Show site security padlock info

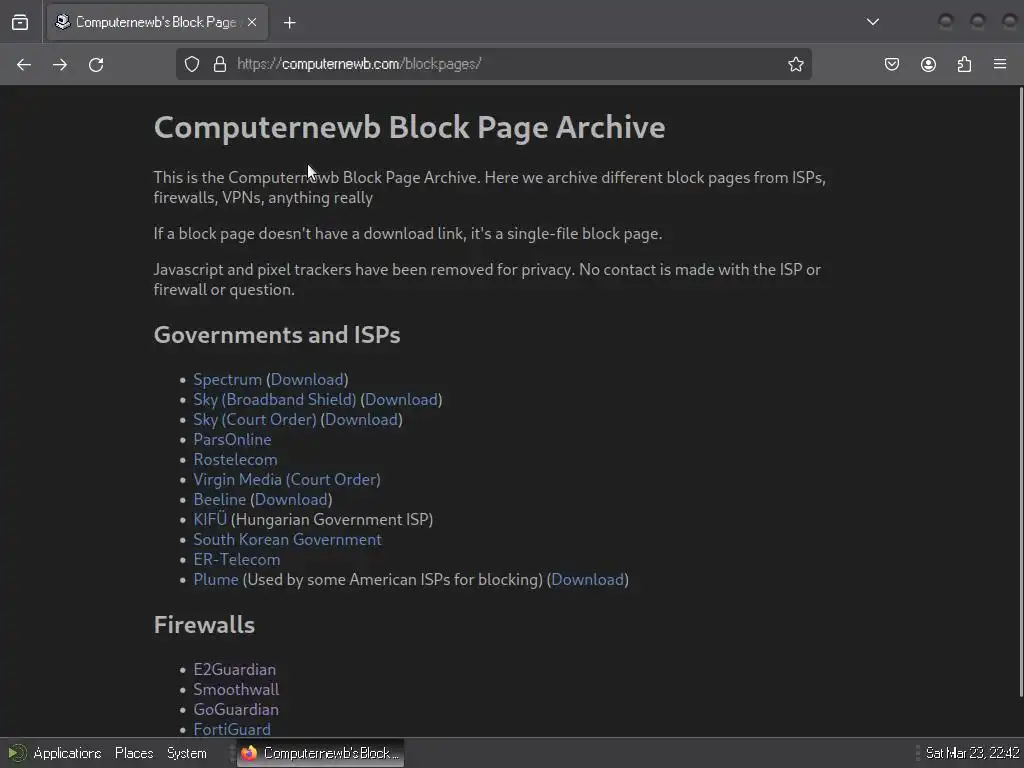[220, 64]
